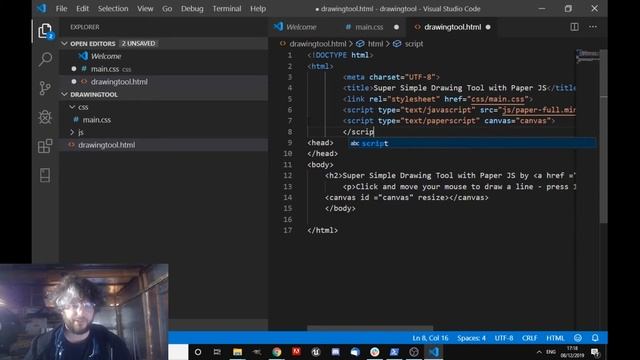Click ENG language indicator in tray
Image resolution: width=640 pixels, height=360 pixels.
click(x=551, y=352)
